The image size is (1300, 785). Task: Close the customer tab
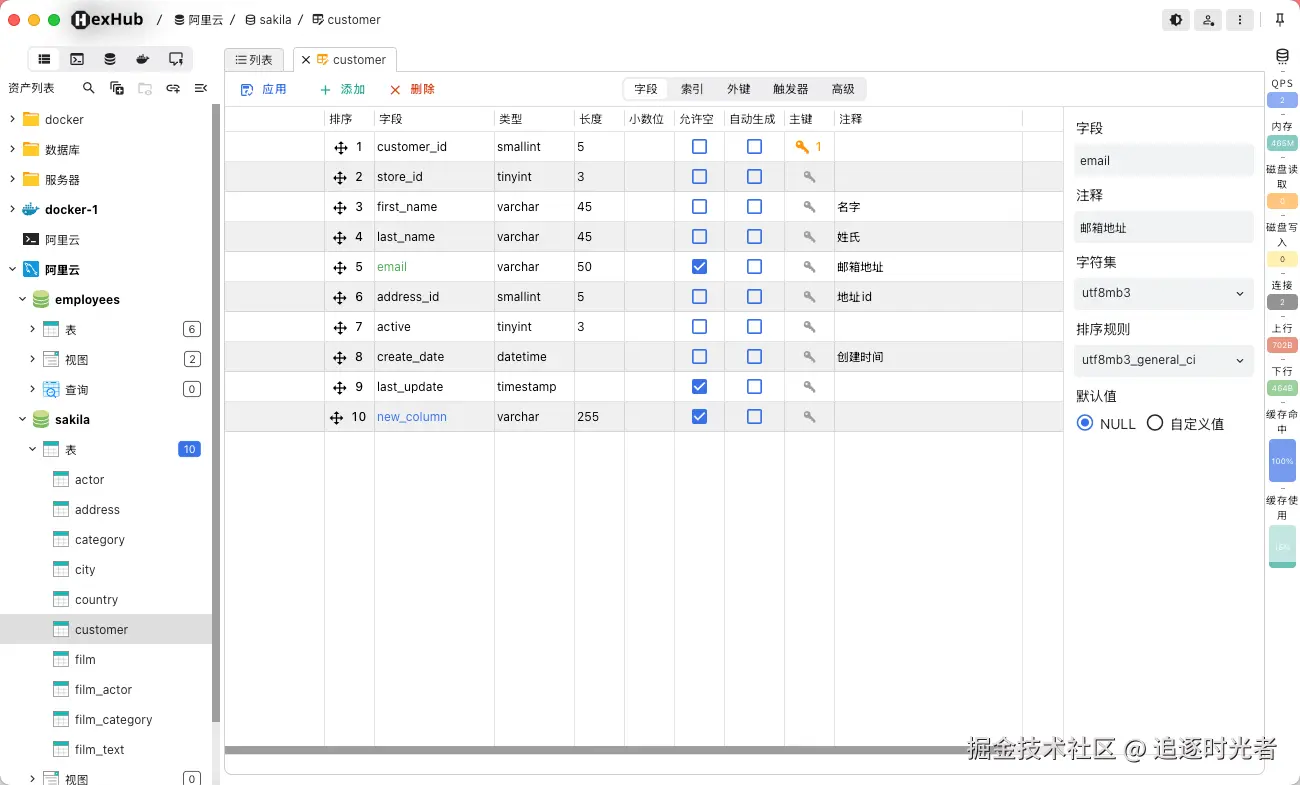306,60
